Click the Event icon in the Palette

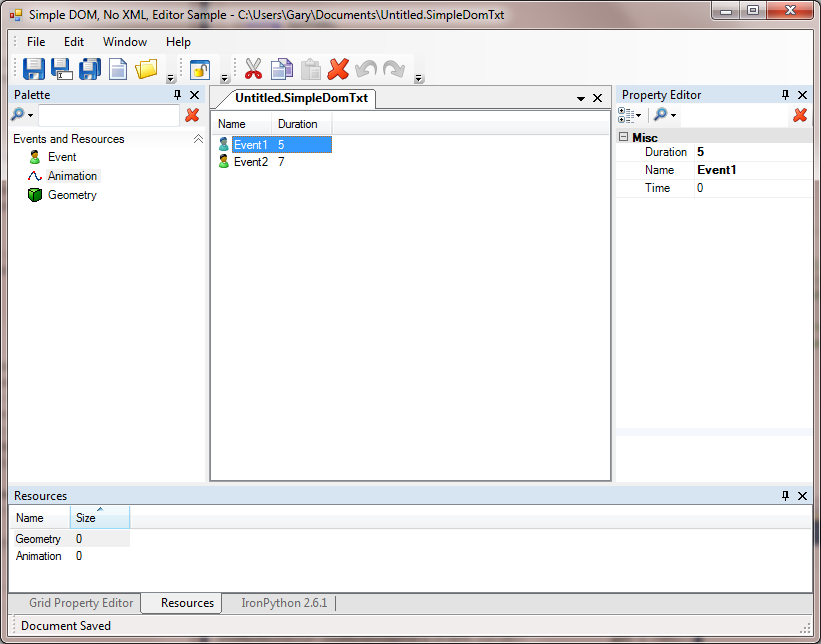click(x=35, y=157)
